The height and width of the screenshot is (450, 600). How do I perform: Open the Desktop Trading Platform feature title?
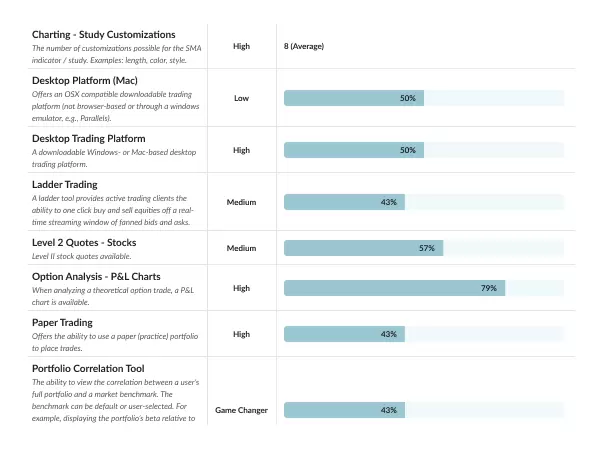pos(89,138)
